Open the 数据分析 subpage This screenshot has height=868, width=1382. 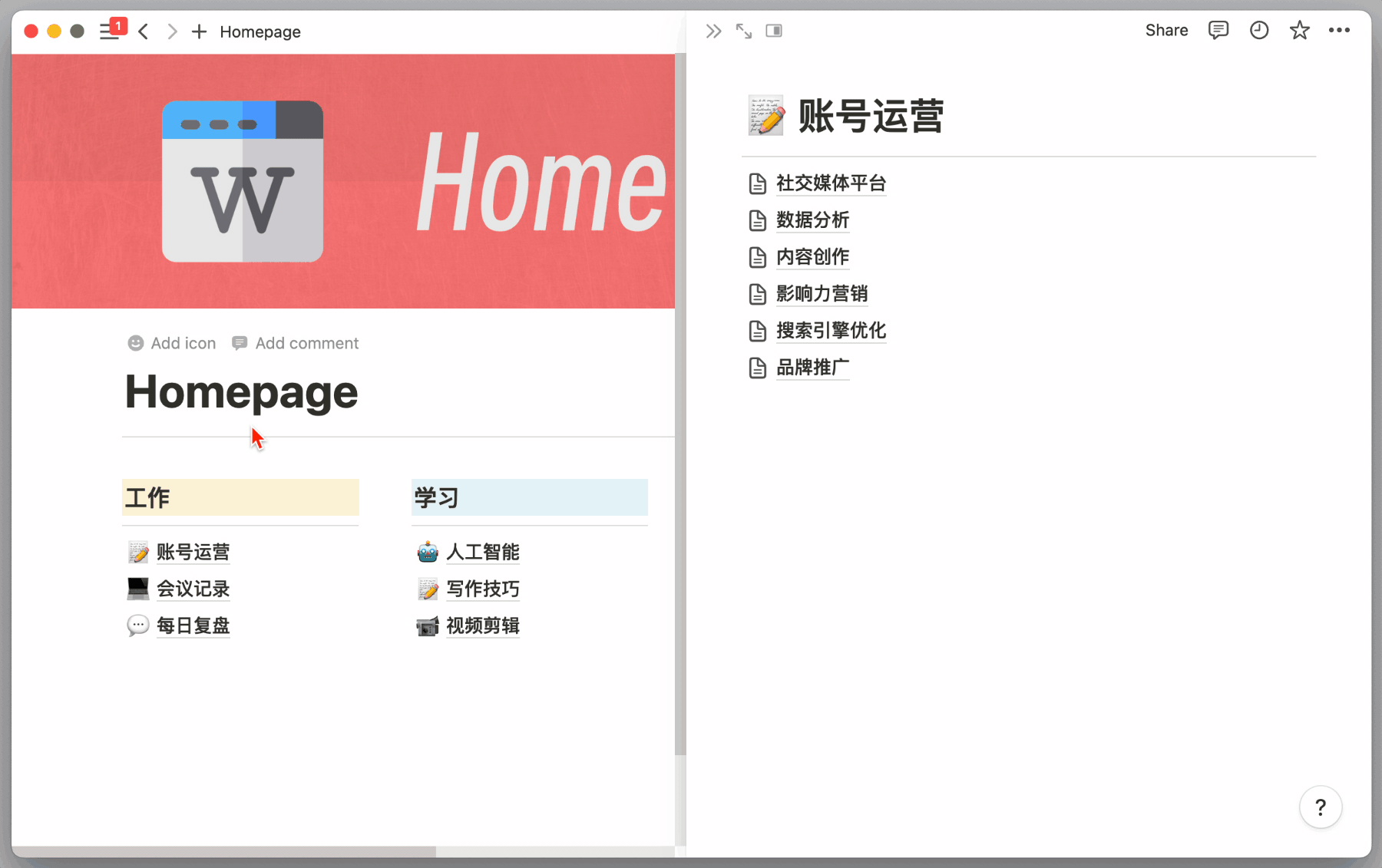coord(813,220)
